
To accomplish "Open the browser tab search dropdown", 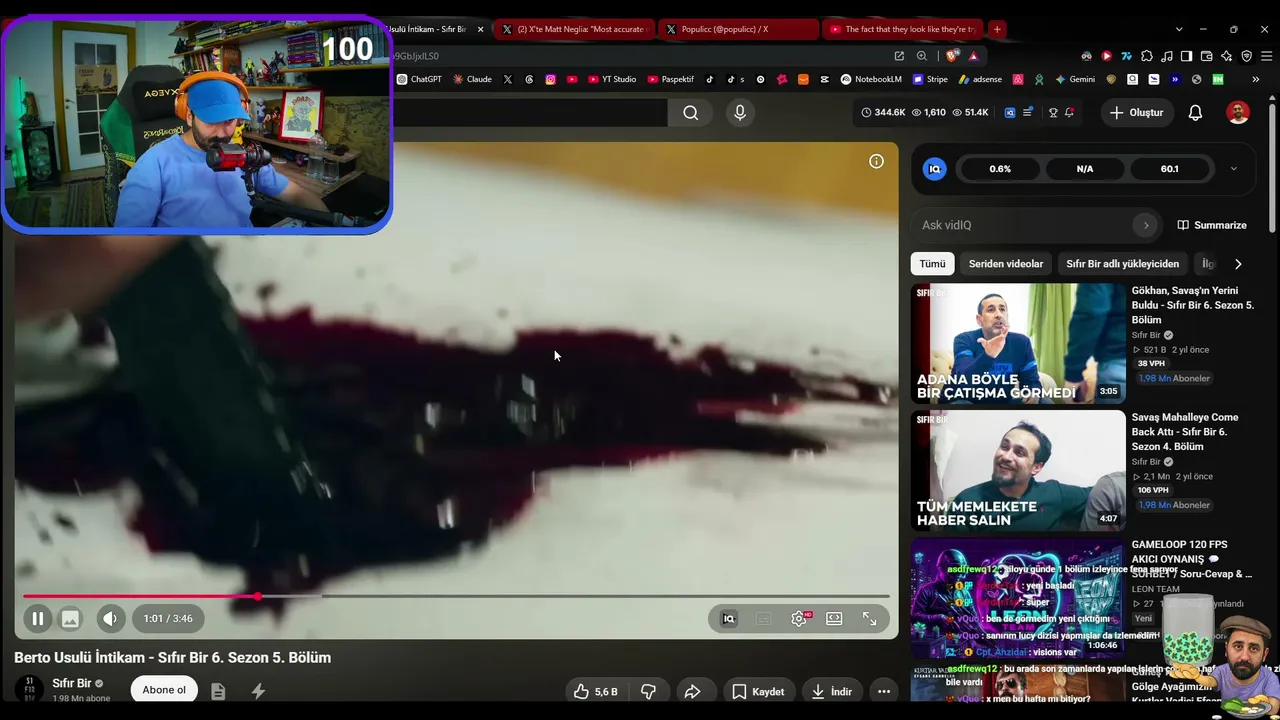I will [1179, 29].
